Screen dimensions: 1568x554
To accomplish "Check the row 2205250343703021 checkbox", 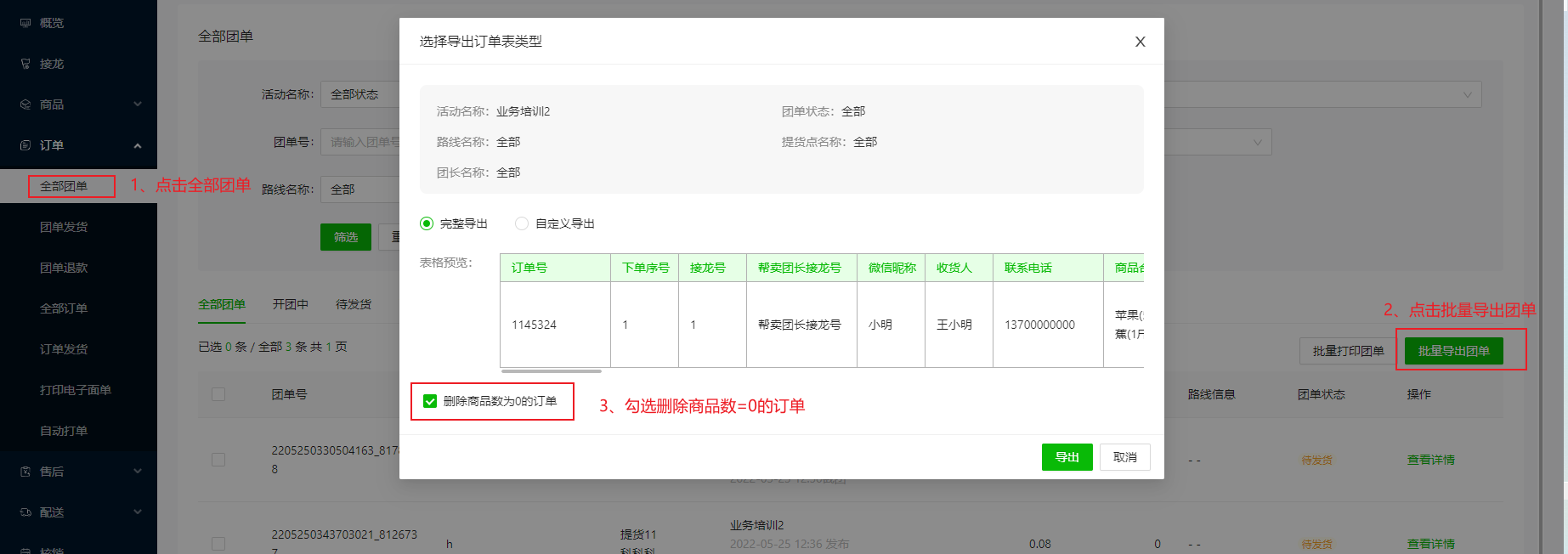I will 218,544.
